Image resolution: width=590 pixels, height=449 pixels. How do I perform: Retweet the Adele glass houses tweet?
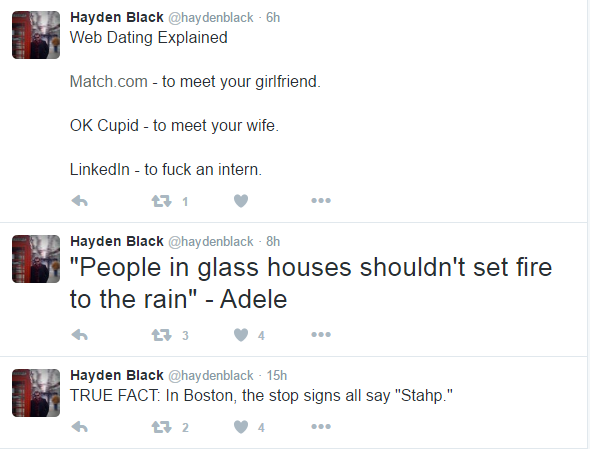161,335
